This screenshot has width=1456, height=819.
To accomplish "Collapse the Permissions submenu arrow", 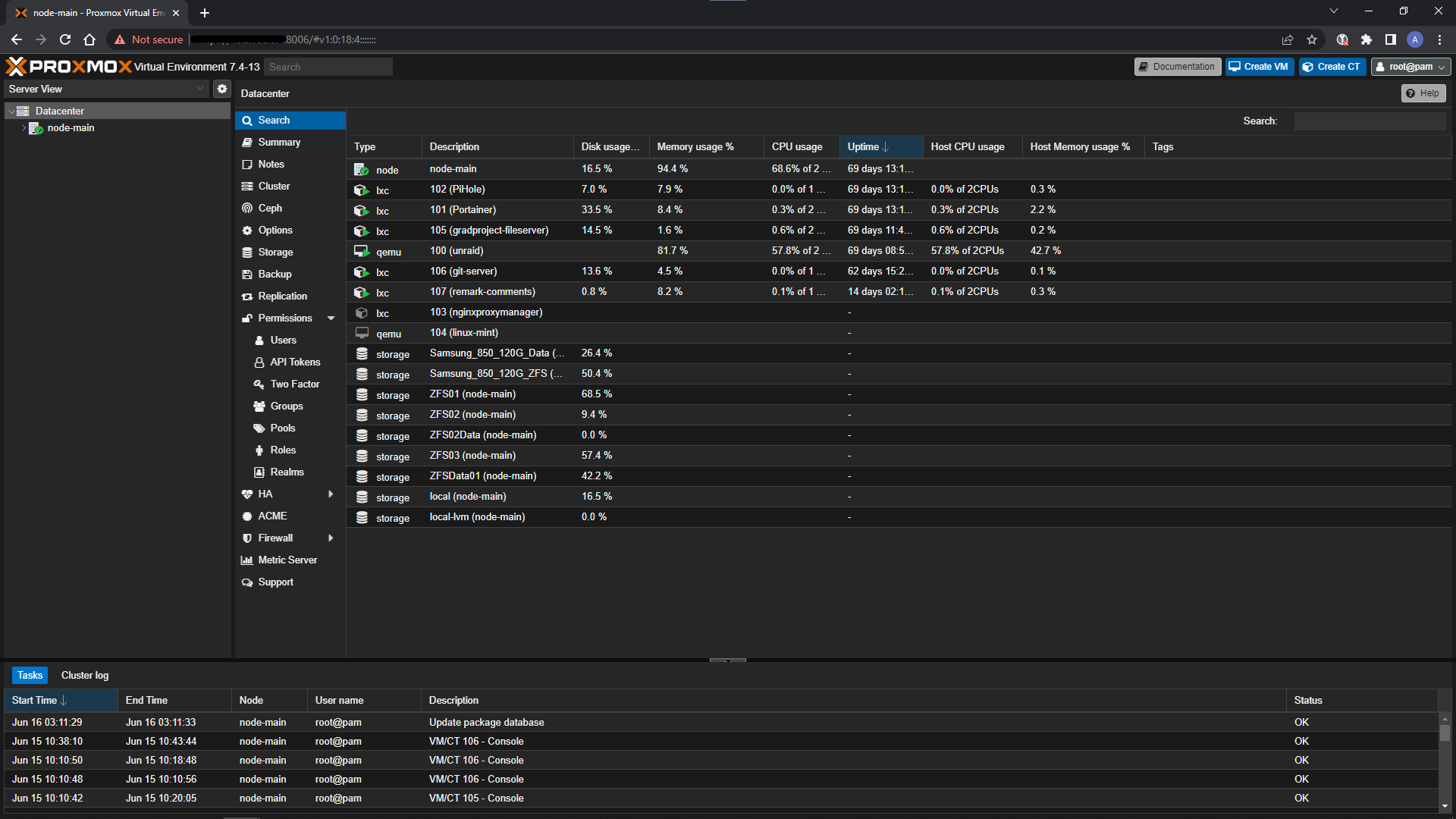I will tap(331, 318).
